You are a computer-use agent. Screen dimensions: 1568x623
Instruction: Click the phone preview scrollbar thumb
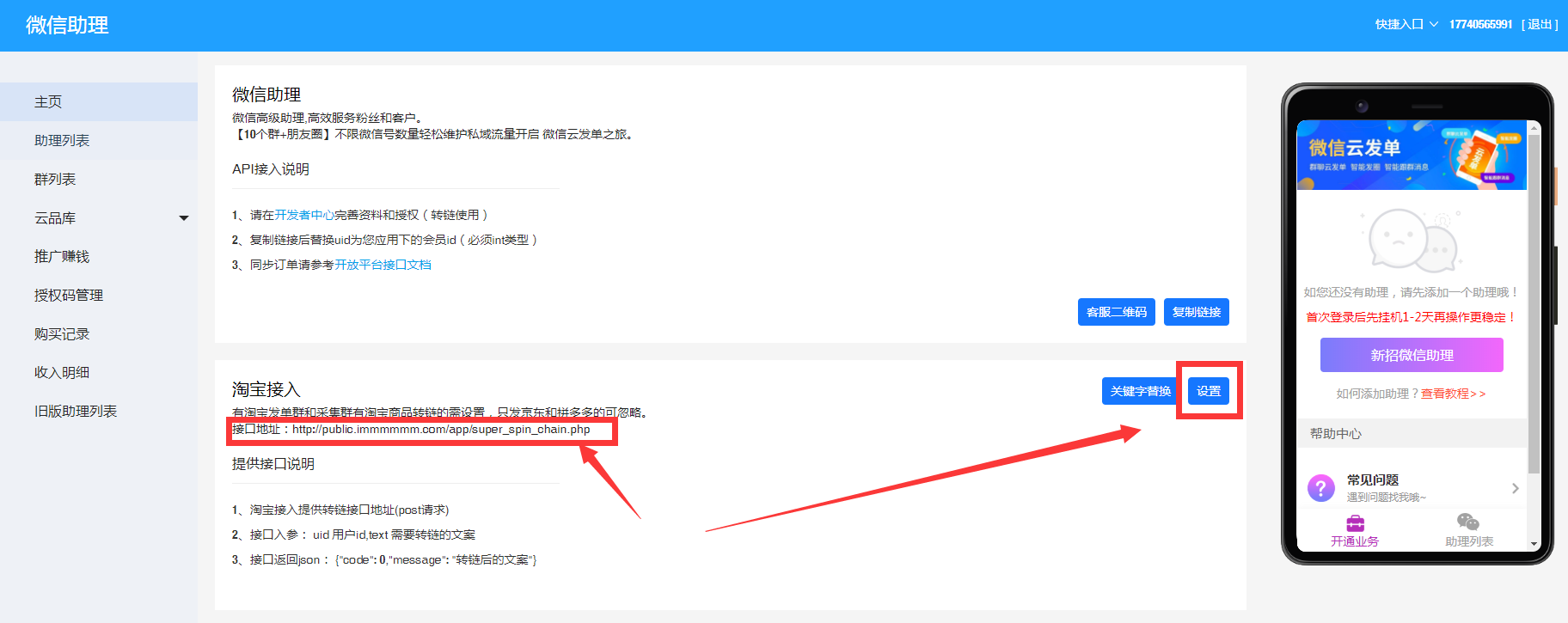[x=1534, y=303]
